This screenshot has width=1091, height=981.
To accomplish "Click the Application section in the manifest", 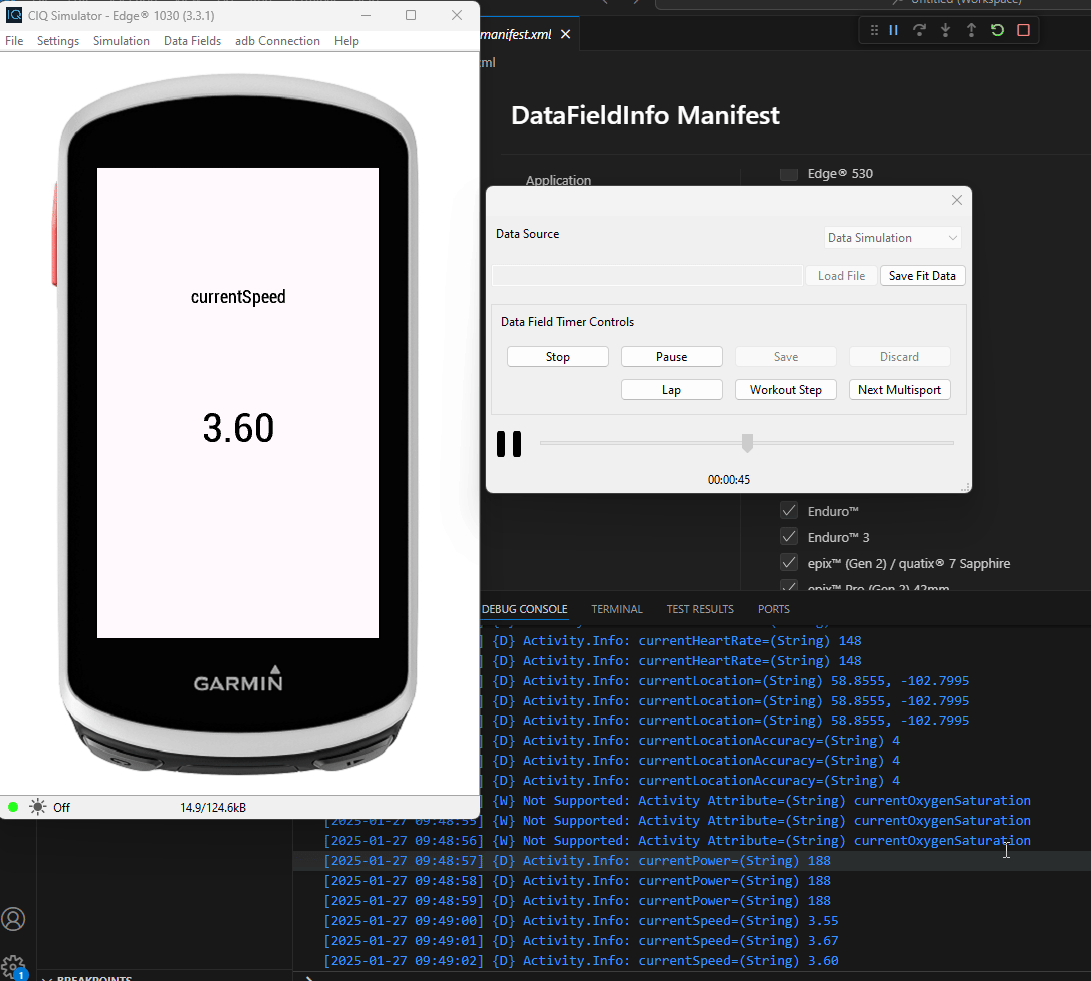I will (x=559, y=180).
